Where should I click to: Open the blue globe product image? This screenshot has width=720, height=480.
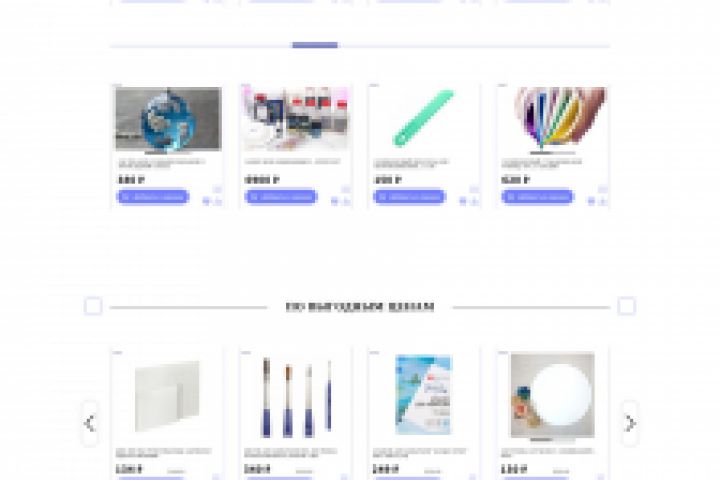[168, 119]
